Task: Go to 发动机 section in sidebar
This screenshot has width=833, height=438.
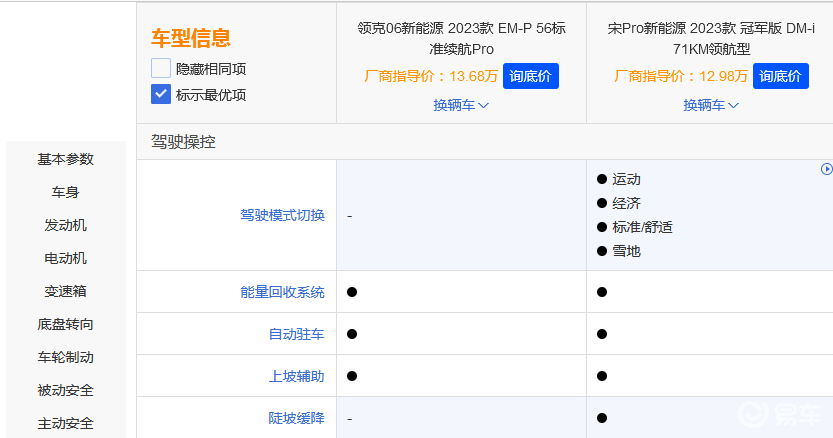Action: coord(65,225)
